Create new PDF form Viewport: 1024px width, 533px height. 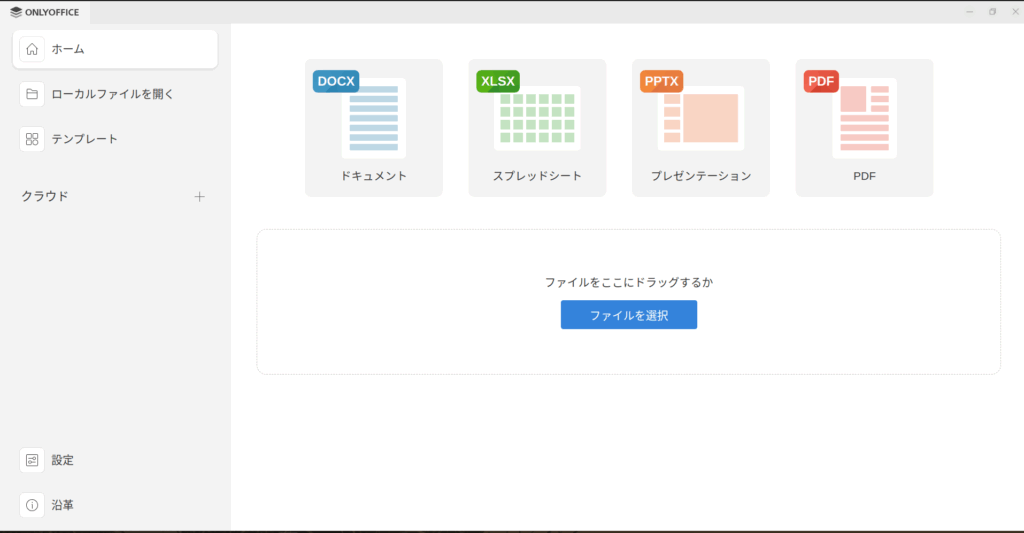(x=864, y=128)
